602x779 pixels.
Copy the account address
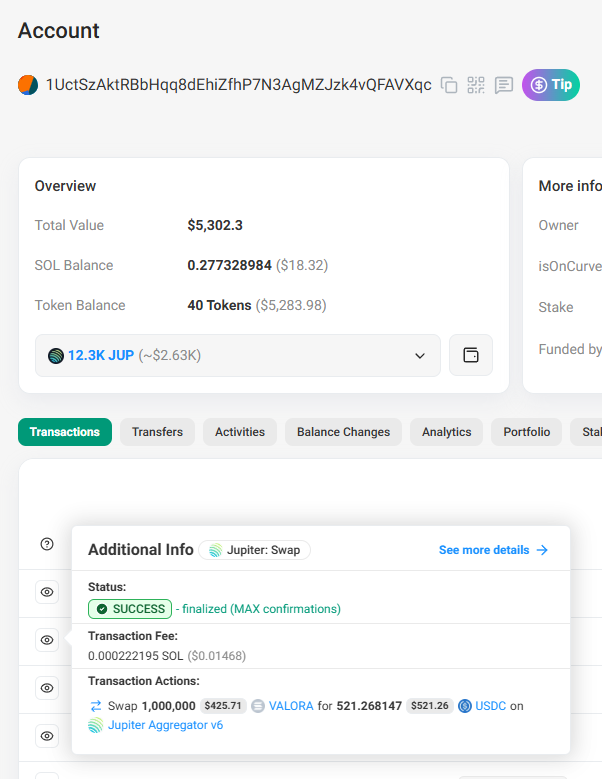click(449, 85)
